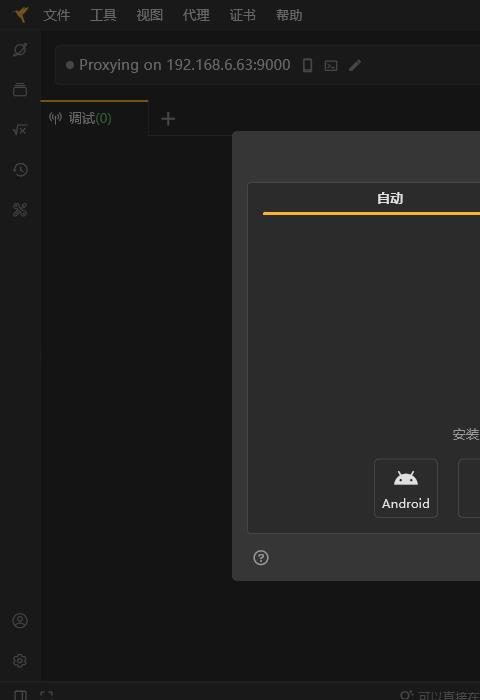Click the terminal icon in proxy bar
Image resolution: width=480 pixels, height=700 pixels.
point(331,66)
